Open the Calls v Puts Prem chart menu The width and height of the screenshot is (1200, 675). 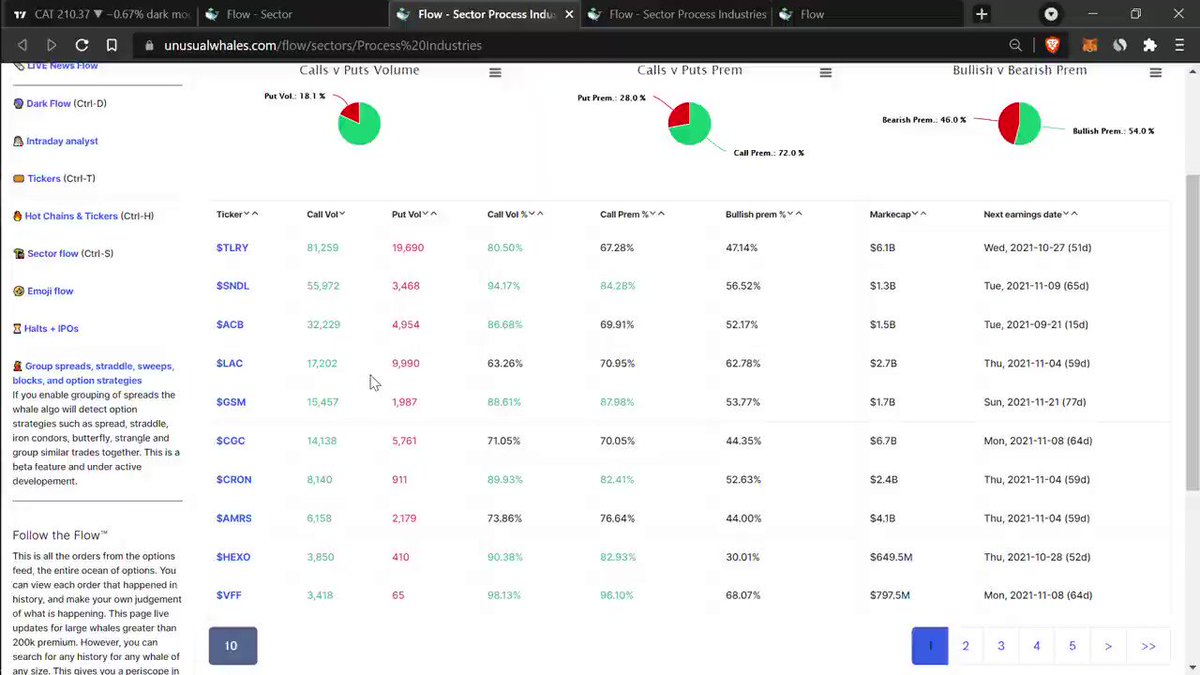pos(825,73)
